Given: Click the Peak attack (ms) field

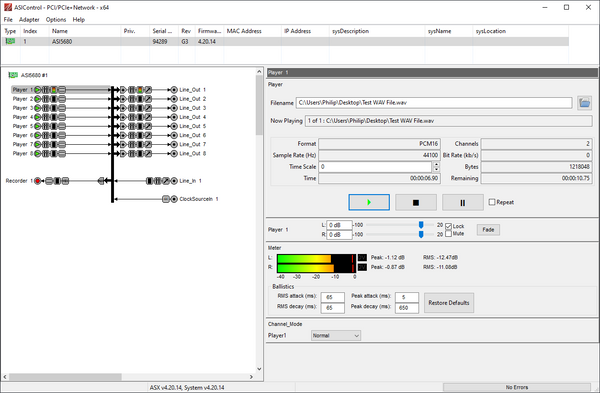Looking at the screenshot, I should [x=407, y=297].
